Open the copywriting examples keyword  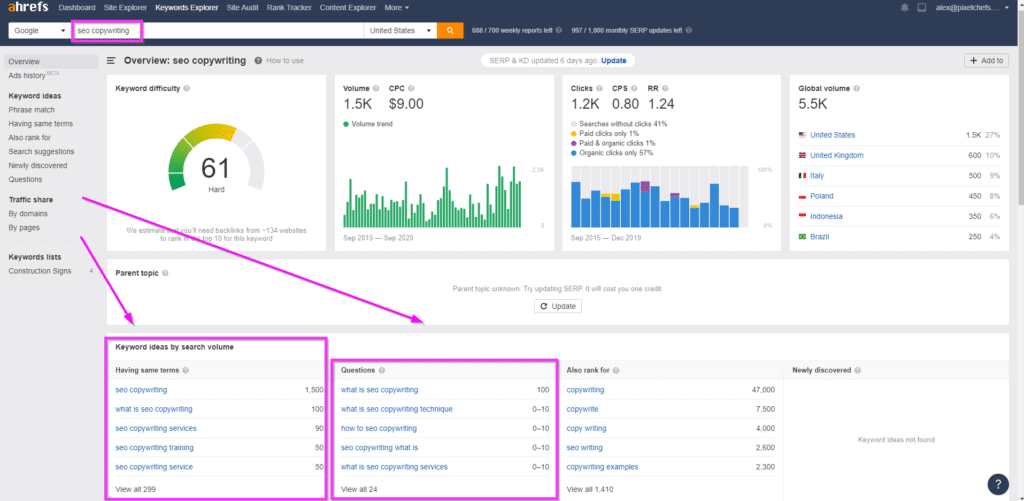coord(603,467)
